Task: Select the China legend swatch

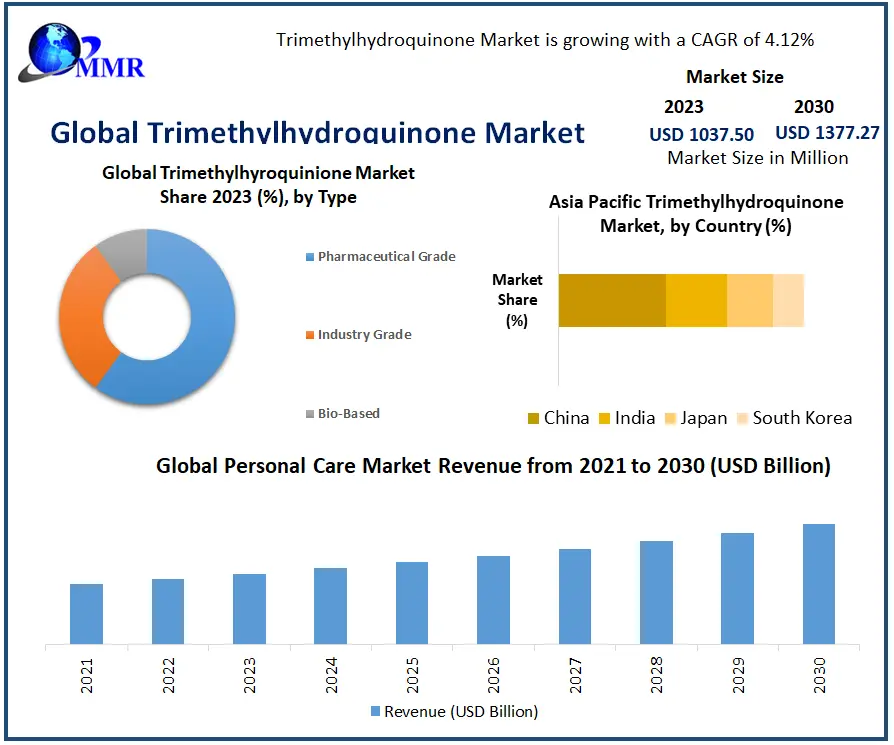Action: pyautogui.click(x=533, y=419)
